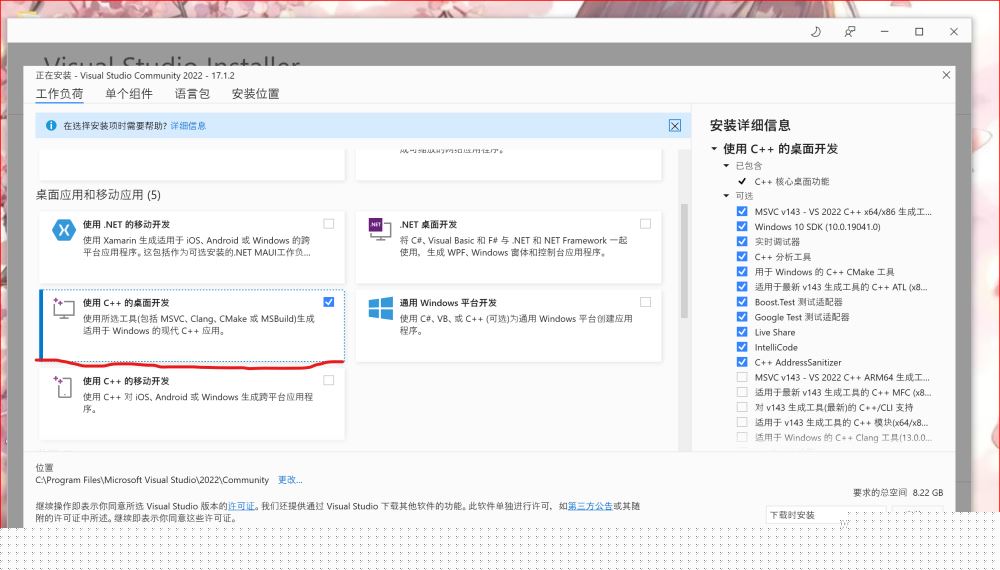Click the C++ desktop development monitor icon
1000x570 pixels.
point(63,308)
